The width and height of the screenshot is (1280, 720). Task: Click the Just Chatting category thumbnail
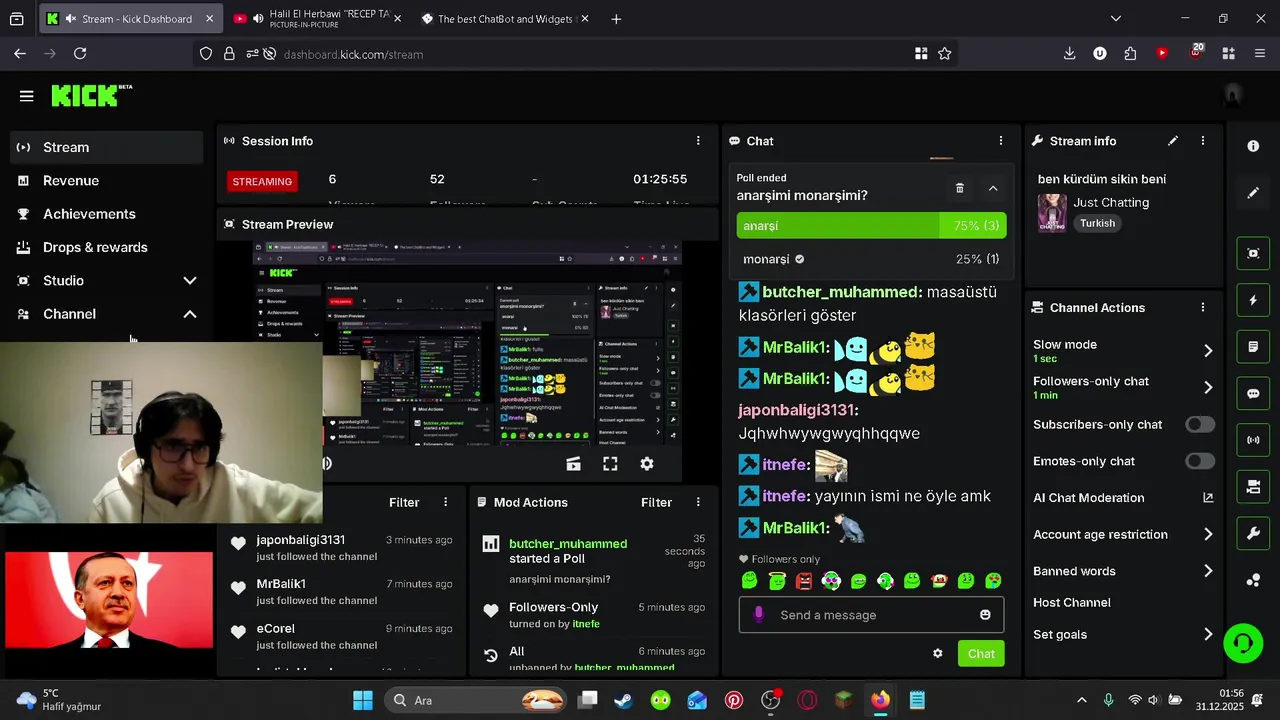coord(1052,213)
